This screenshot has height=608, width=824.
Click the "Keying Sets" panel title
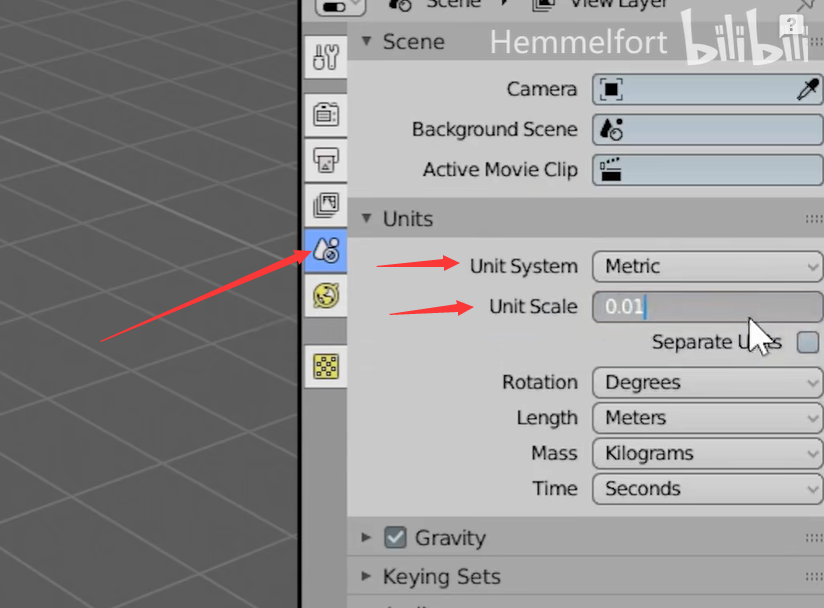(x=441, y=577)
